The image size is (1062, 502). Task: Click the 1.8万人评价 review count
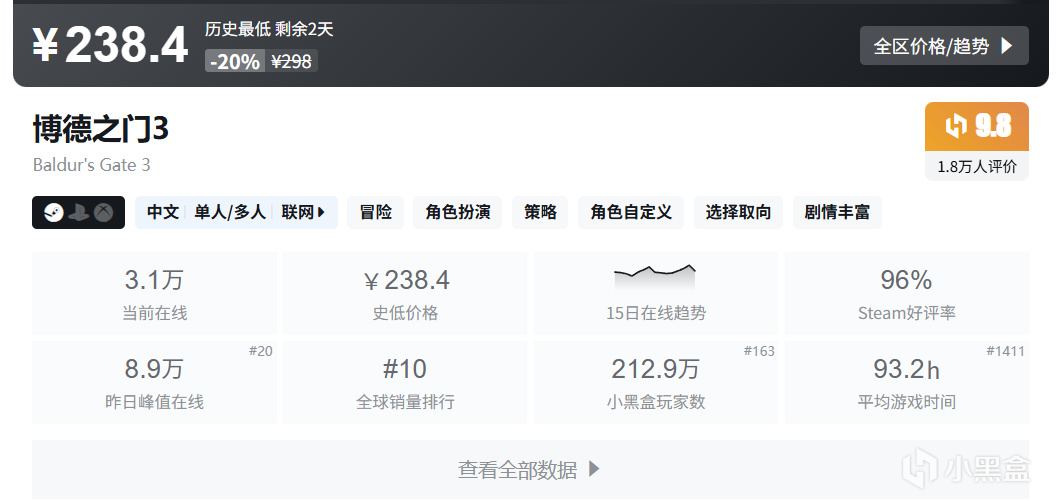pyautogui.click(x=977, y=167)
